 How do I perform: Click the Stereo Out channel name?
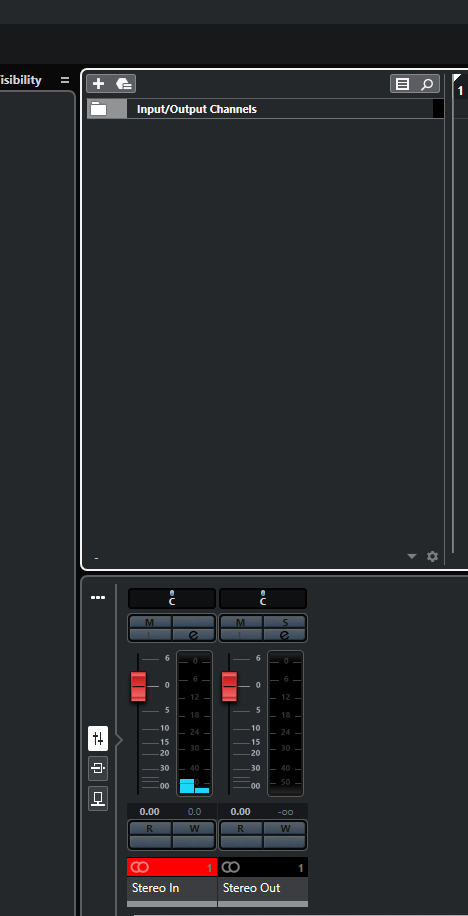[x=251, y=888]
